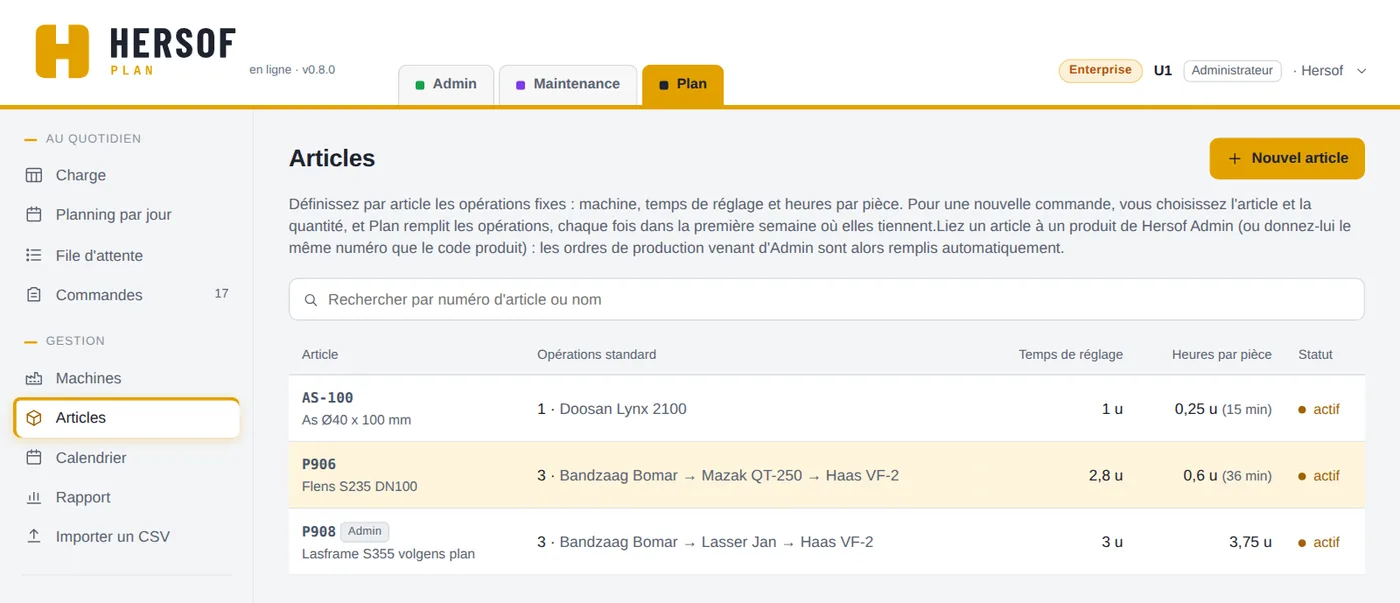Screen dimensions: 1400x603
Task: Click description Lasframe S355 volgens plan
Action: pyautogui.click(x=388, y=553)
